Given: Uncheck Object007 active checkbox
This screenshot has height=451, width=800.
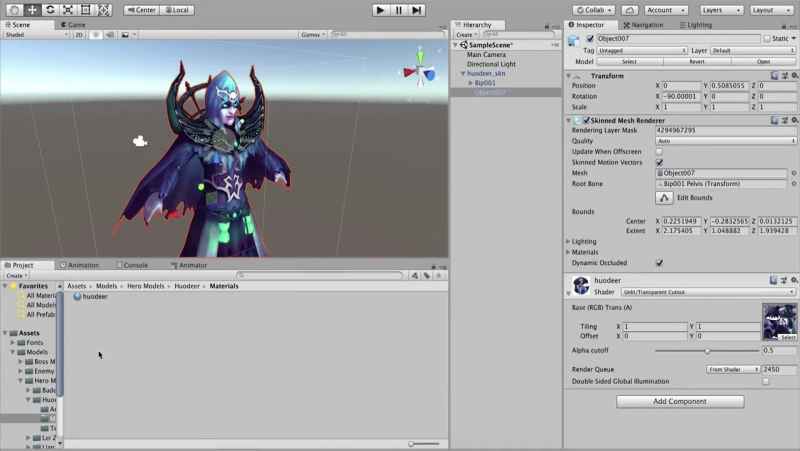Looking at the screenshot, I should [590, 38].
